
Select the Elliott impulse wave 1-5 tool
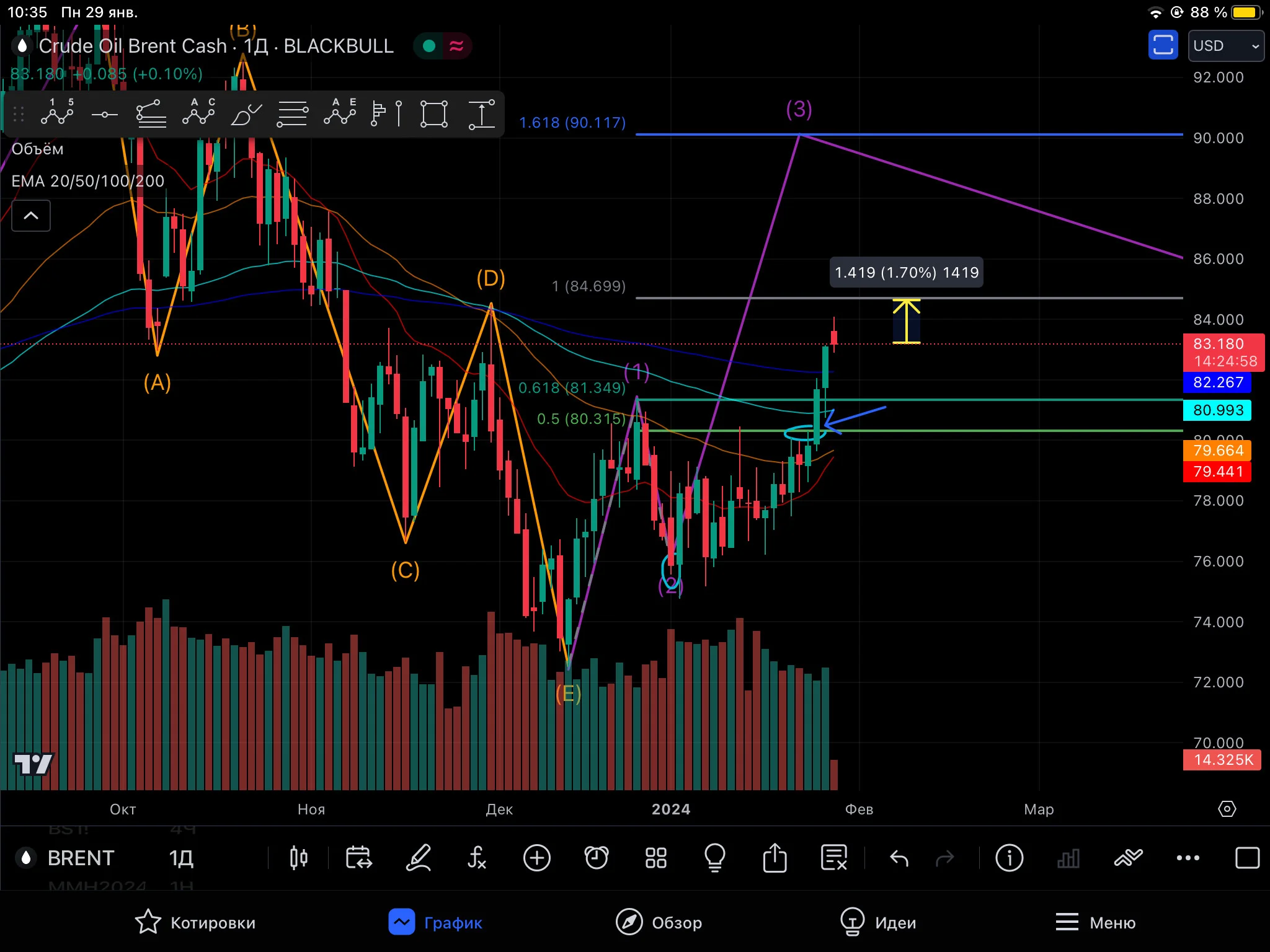click(57, 113)
